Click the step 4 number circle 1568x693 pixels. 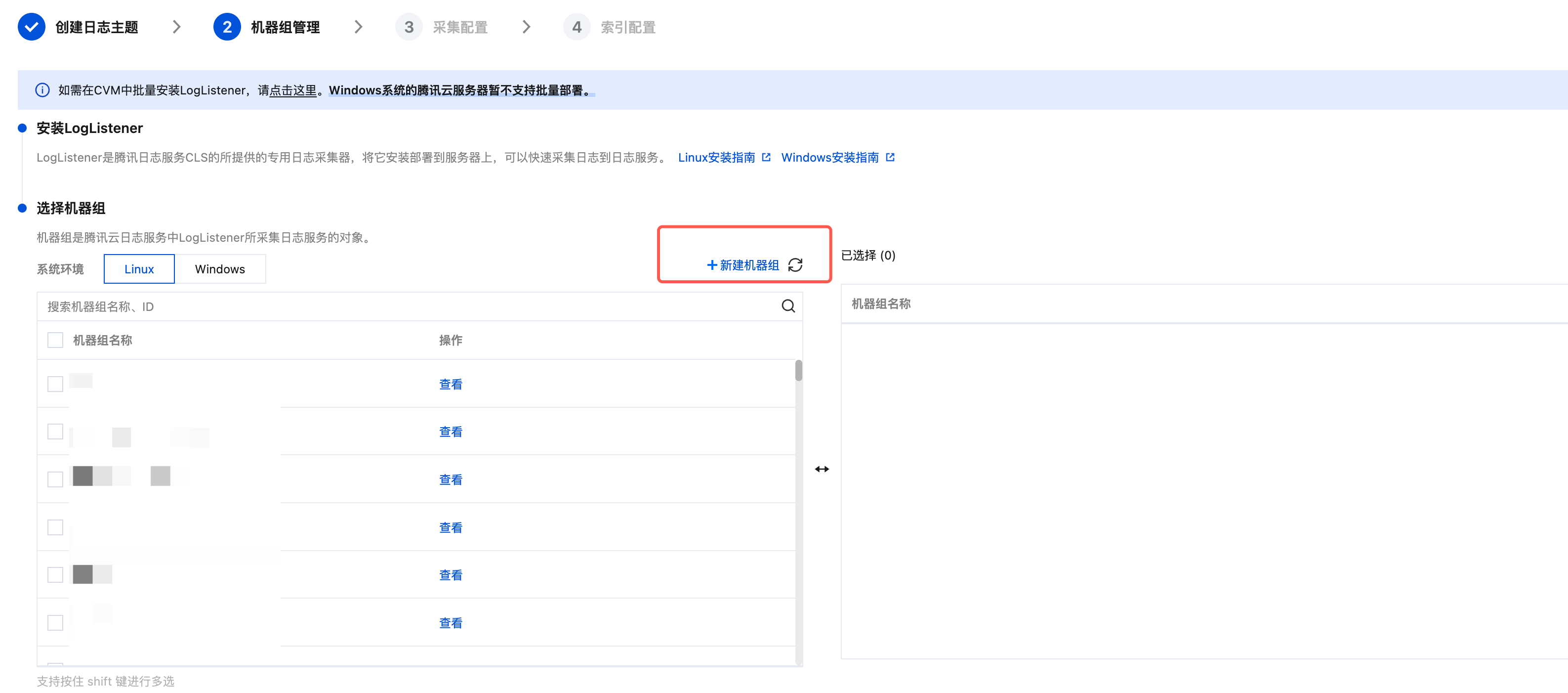click(577, 27)
